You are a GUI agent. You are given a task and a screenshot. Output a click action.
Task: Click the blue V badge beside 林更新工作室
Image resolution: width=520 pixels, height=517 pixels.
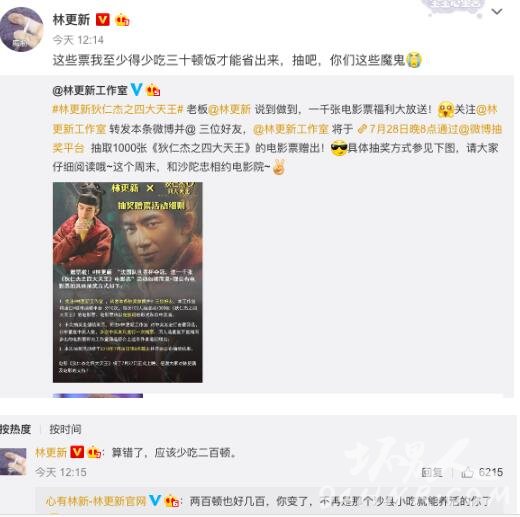pyautogui.click(x=136, y=90)
